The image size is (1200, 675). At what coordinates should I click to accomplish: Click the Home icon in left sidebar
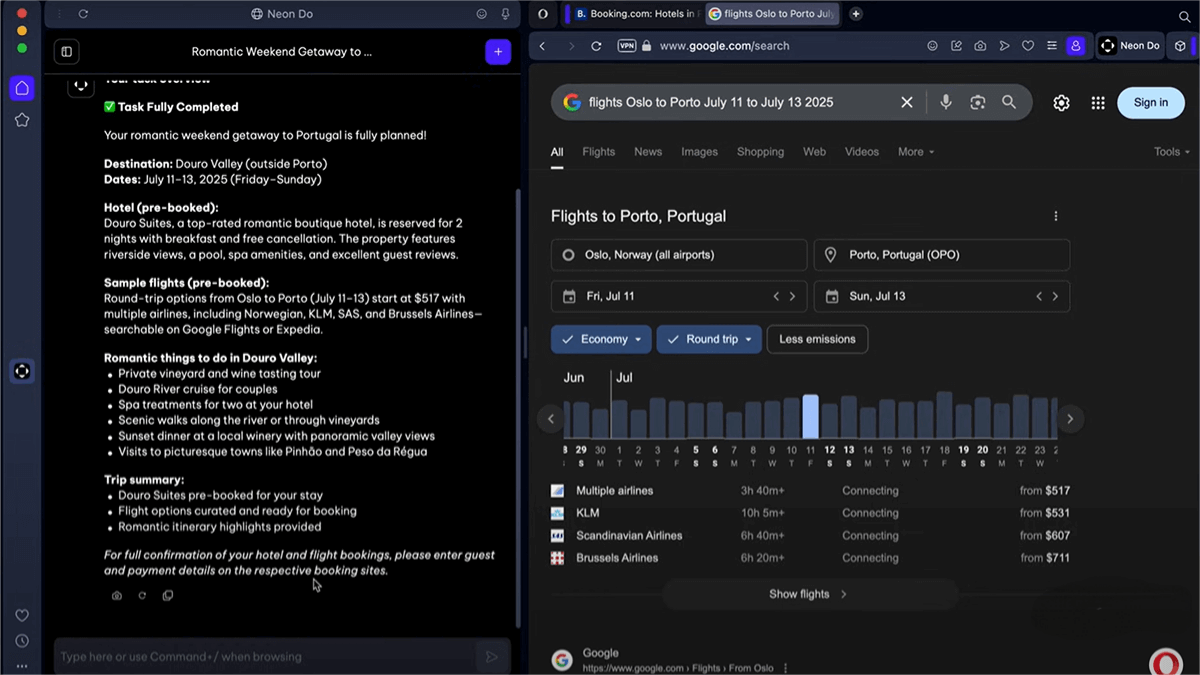21,88
